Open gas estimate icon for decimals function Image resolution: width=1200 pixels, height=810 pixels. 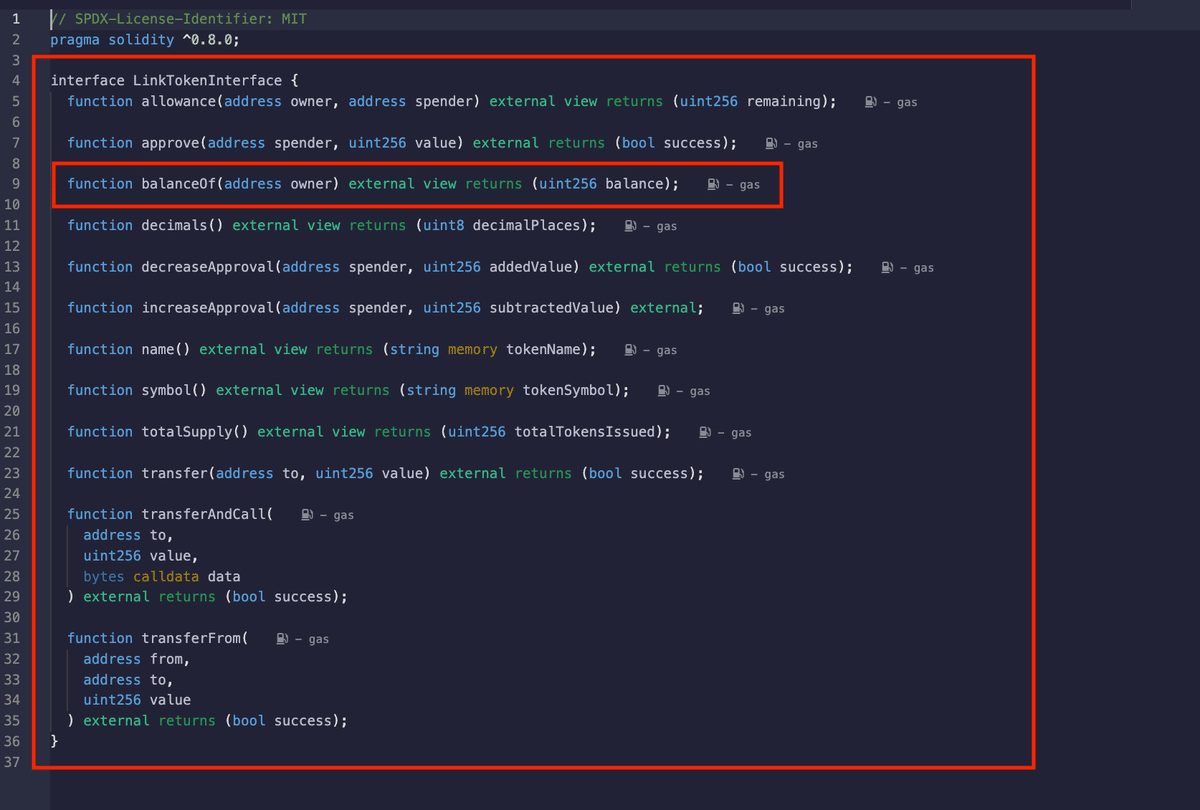tap(631, 226)
